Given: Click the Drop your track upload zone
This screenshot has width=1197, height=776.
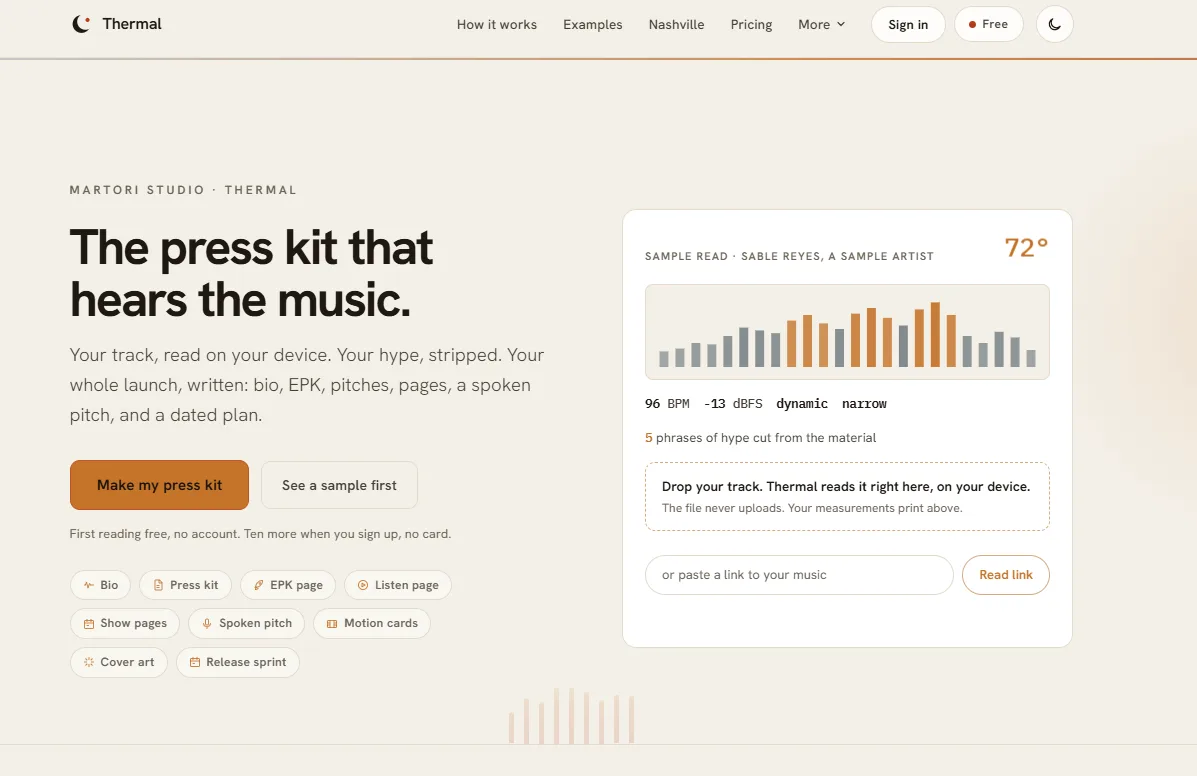Looking at the screenshot, I should tap(847, 496).
